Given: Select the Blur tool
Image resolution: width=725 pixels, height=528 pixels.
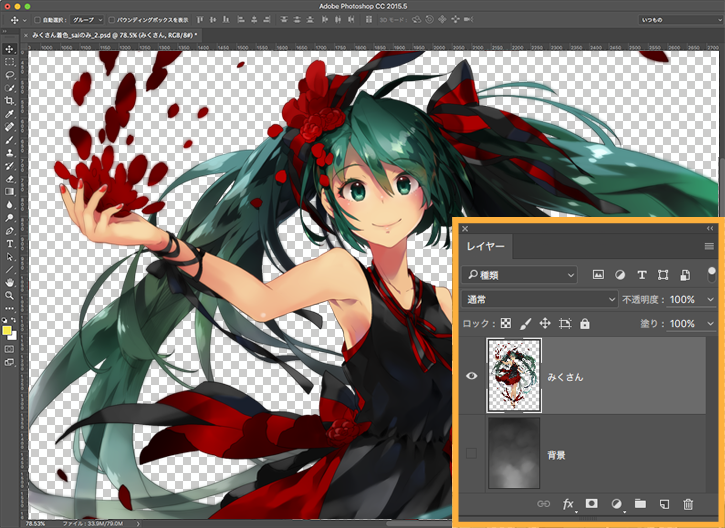Looking at the screenshot, I should tap(9, 204).
